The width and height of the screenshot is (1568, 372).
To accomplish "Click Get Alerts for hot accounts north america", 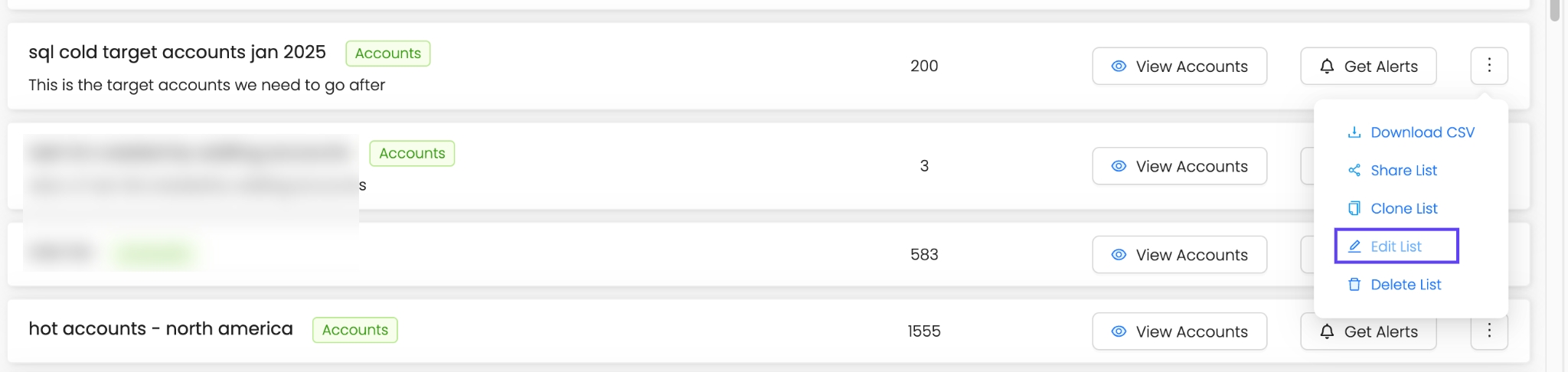I will [x=1368, y=332].
